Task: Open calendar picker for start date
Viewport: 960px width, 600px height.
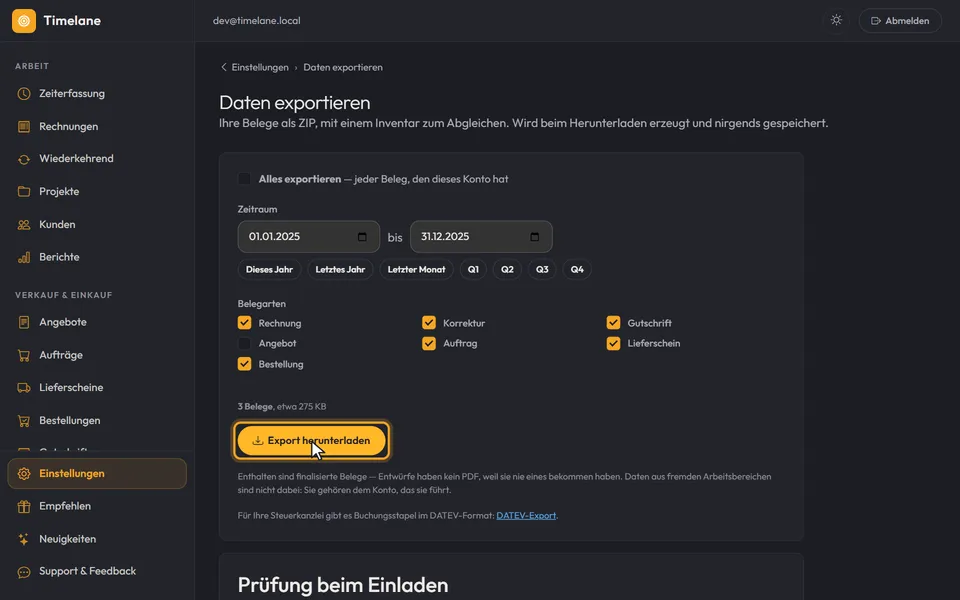Action: 362,237
